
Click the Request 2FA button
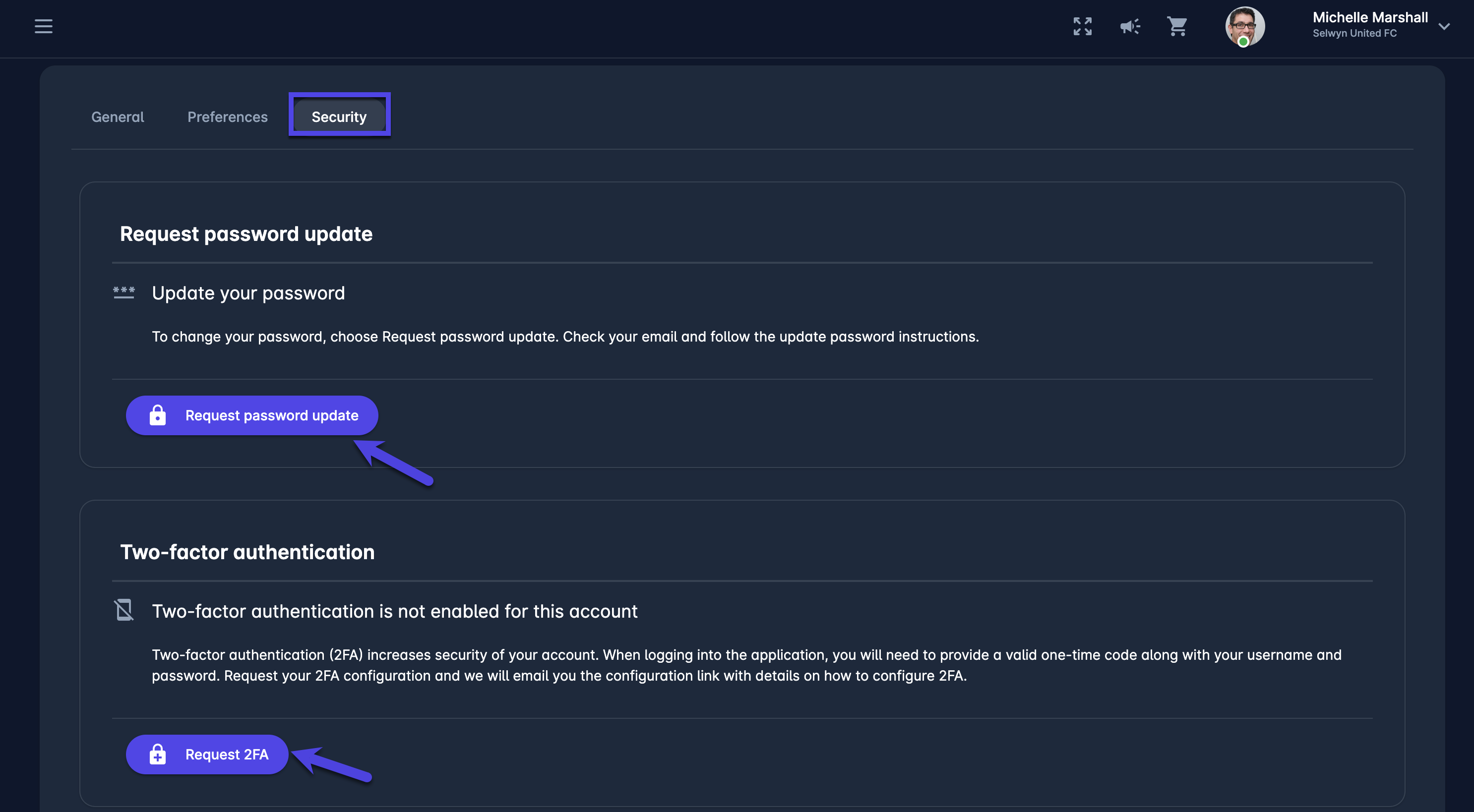[x=206, y=754]
